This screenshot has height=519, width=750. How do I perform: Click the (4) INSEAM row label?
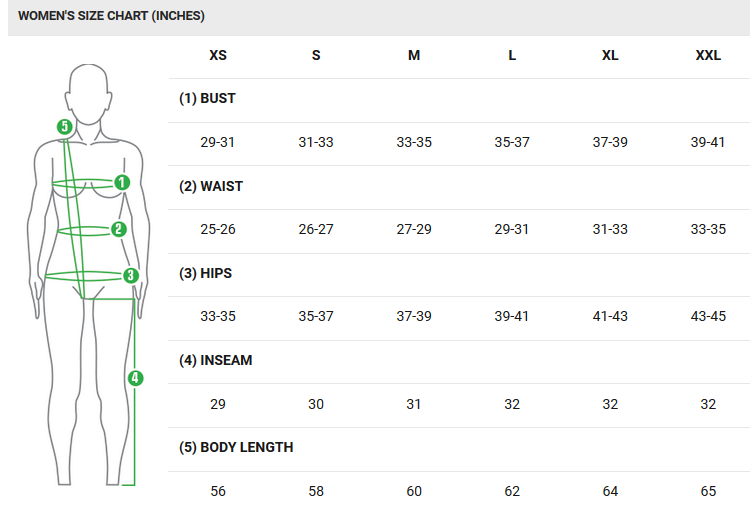click(x=216, y=360)
